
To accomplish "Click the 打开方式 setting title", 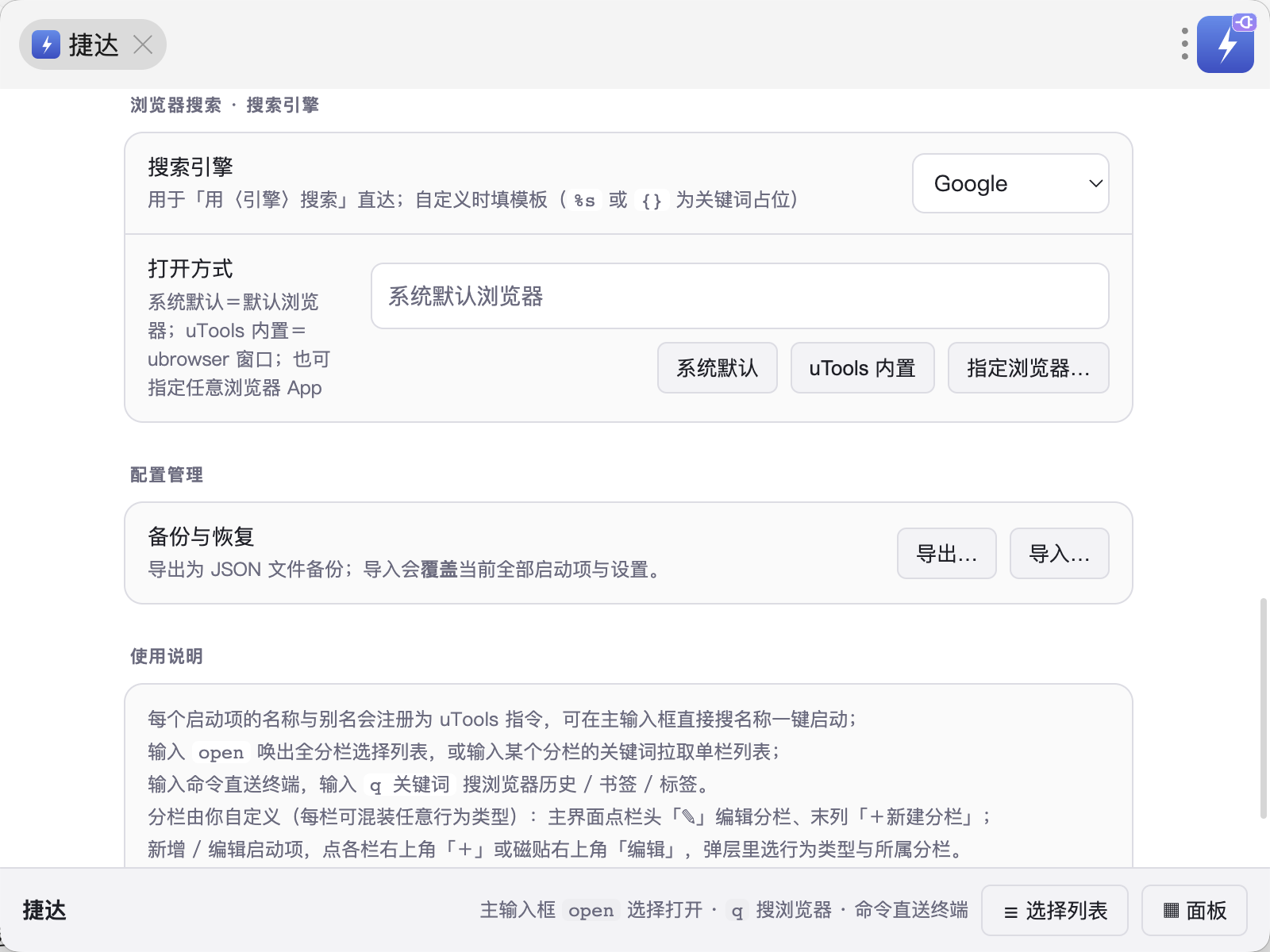I will (190, 268).
